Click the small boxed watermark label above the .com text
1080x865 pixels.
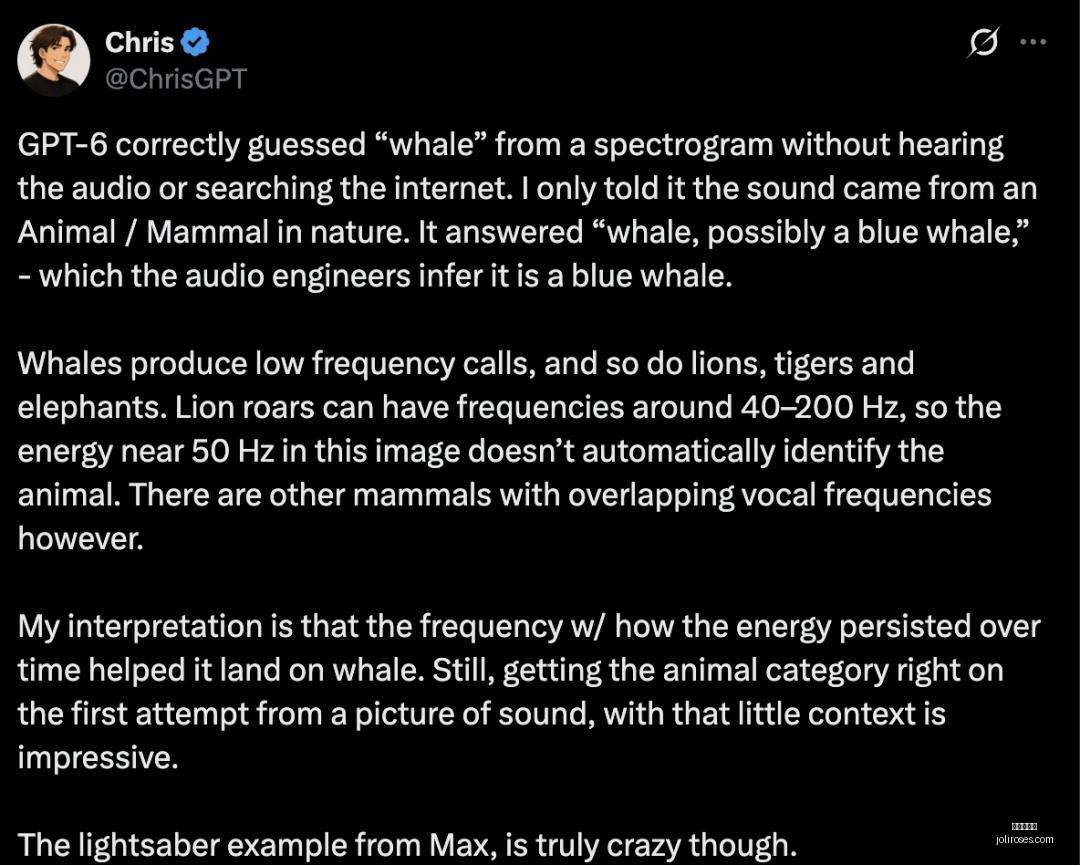(1024, 826)
